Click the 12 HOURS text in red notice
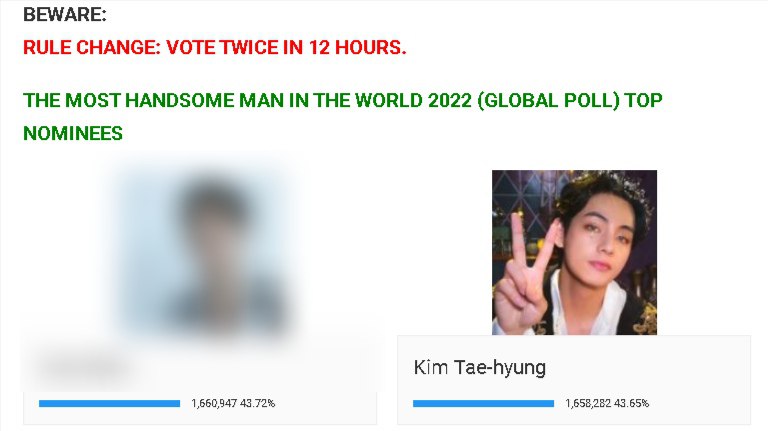Screen dimensions: 768x431 [357, 48]
